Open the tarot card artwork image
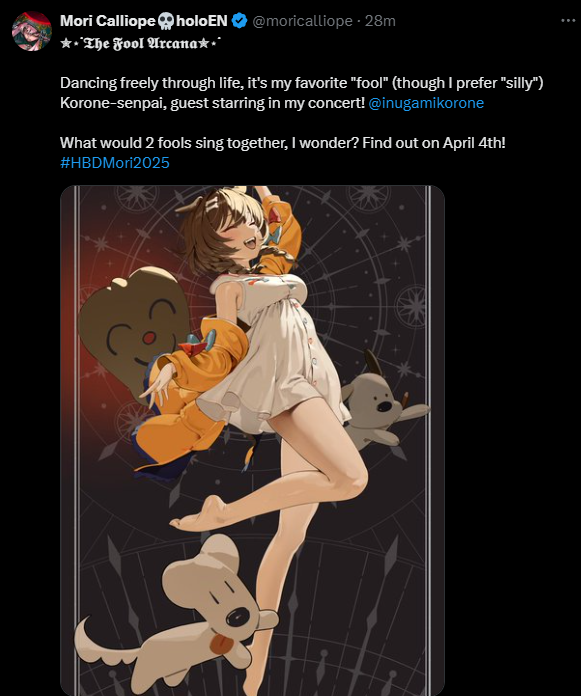This screenshot has height=696, width=581. point(252,440)
